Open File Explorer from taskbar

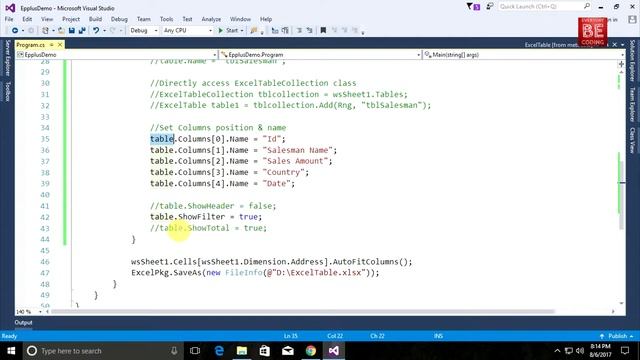click(242, 351)
